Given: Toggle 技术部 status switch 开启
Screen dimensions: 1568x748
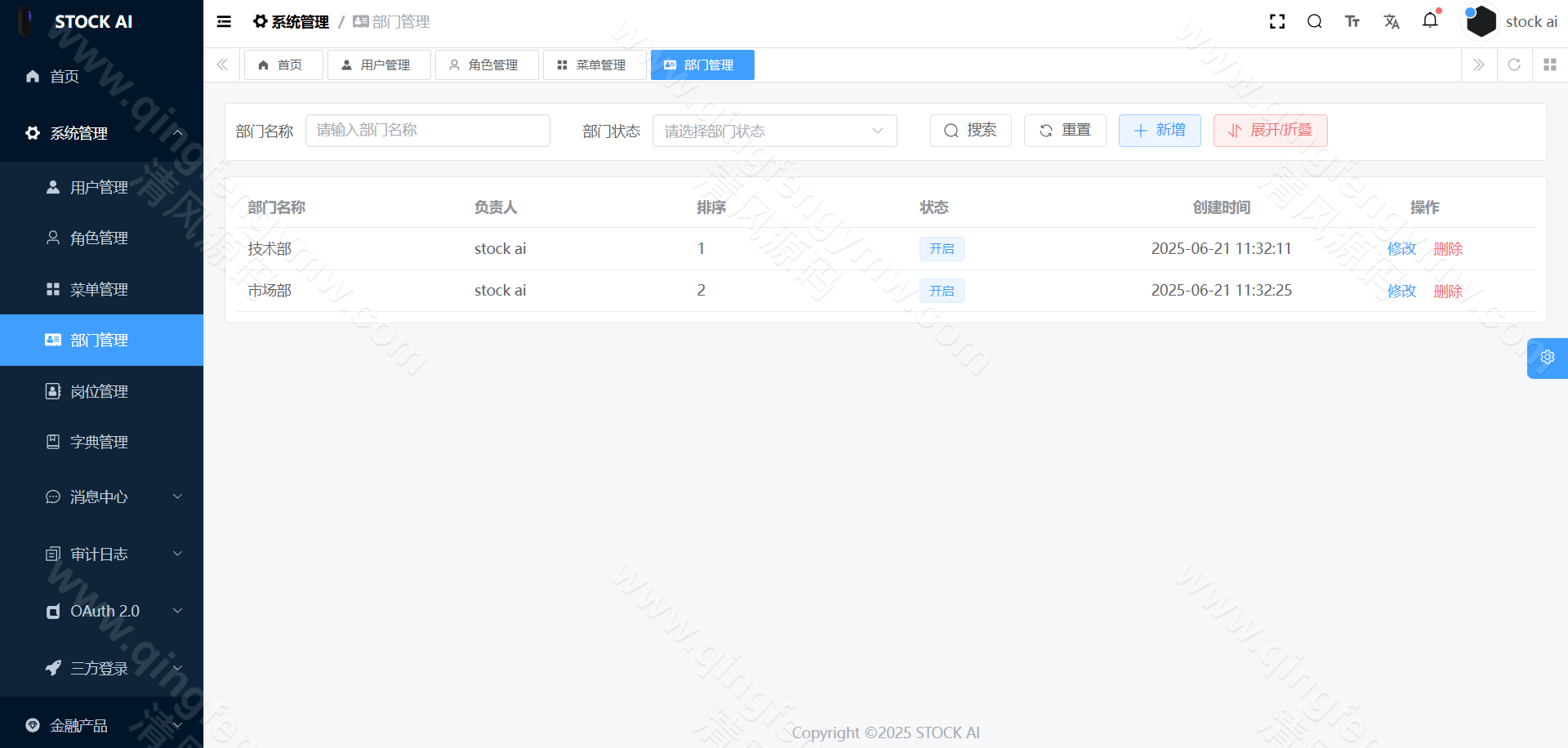Looking at the screenshot, I should [942, 248].
